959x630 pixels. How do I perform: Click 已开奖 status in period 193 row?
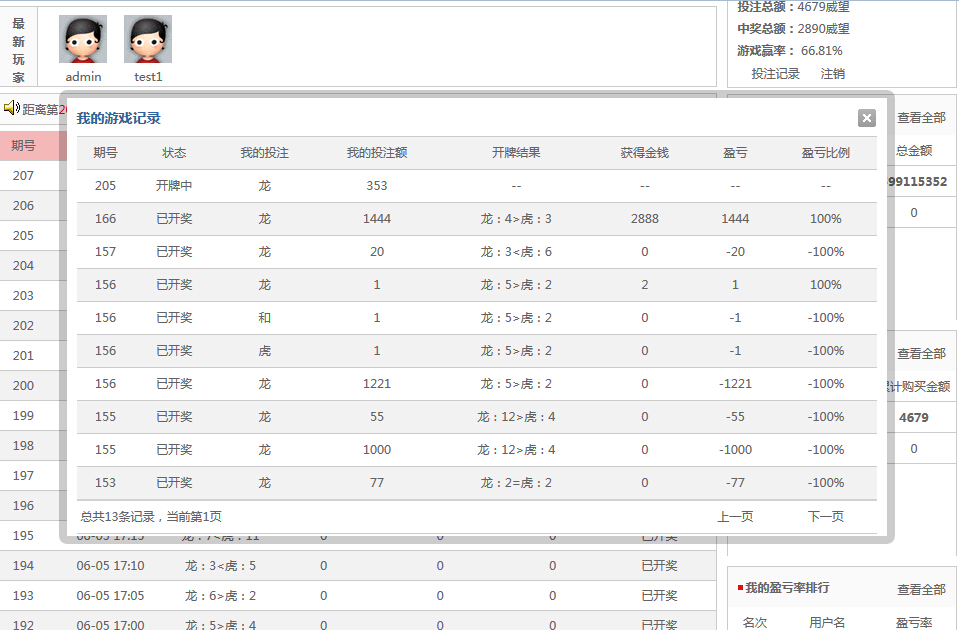[659, 596]
